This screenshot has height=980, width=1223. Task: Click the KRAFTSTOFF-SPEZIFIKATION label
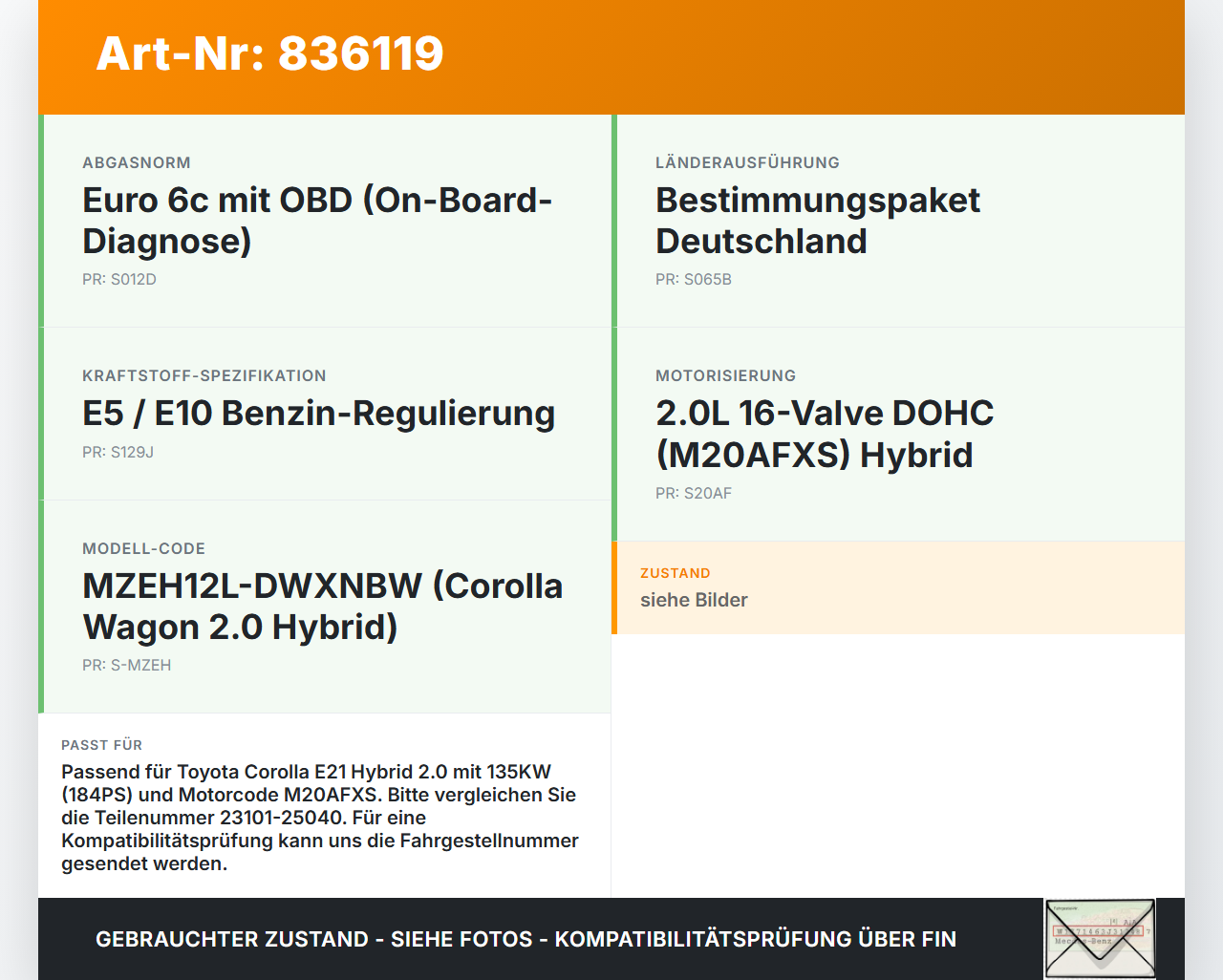tap(204, 376)
